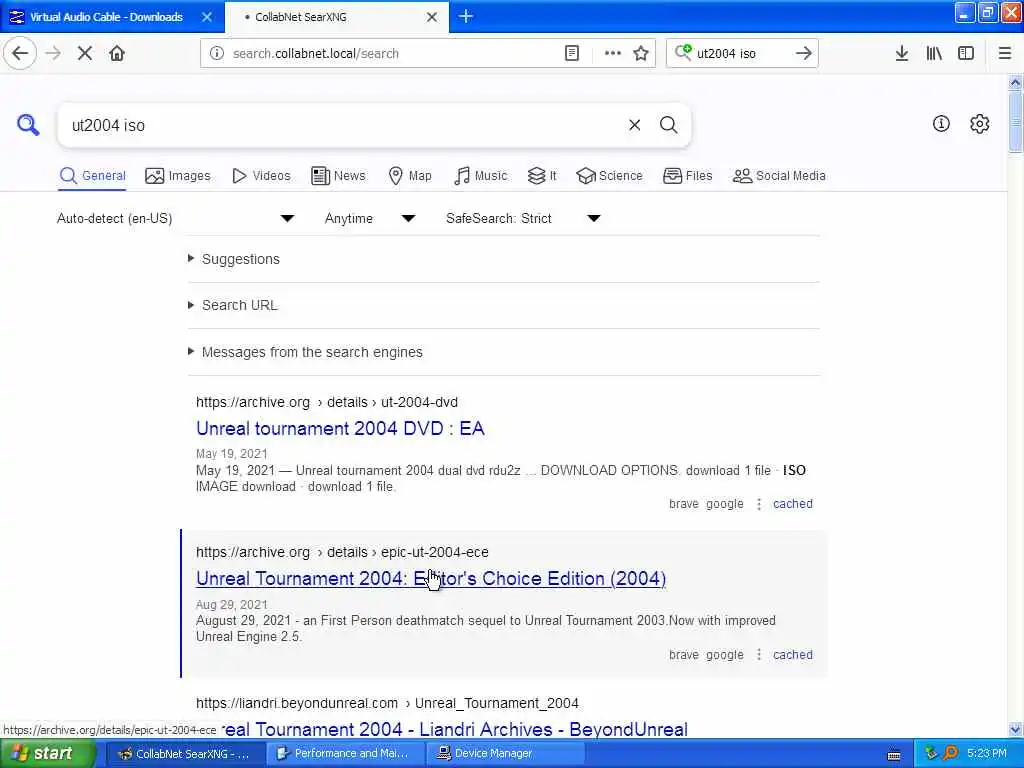1024x768 pixels.
Task: Close the CollabNet SearXNG tab
Action: pos(432,17)
